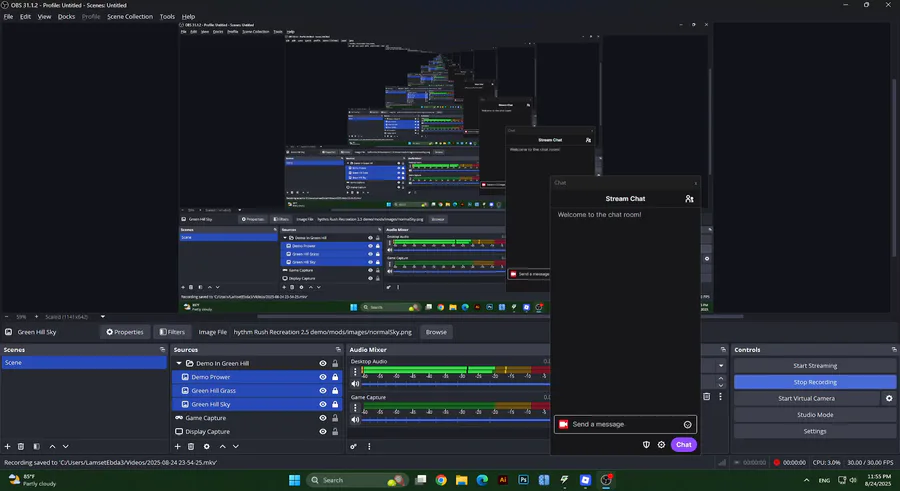The image size is (900, 491).
Task: Open Adobe Illustrator from the taskbar
Action: 503,480
